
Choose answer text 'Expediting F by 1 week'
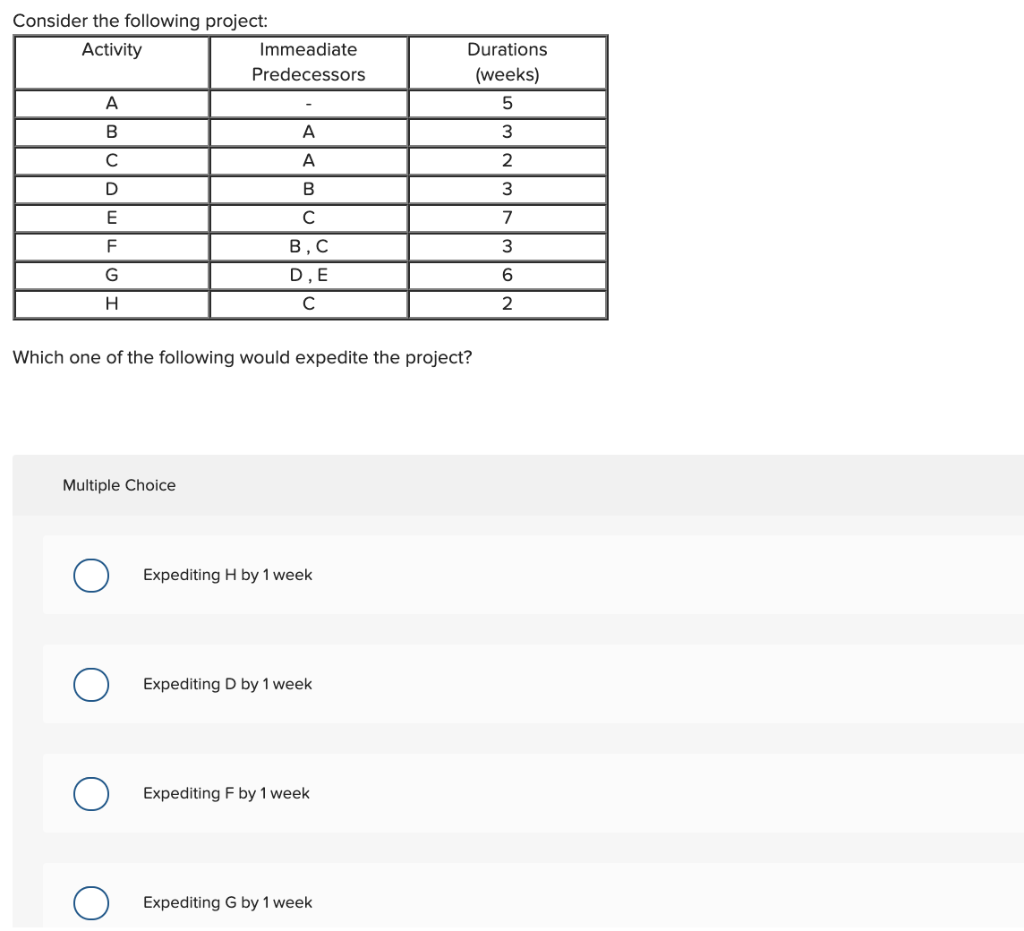click(226, 793)
